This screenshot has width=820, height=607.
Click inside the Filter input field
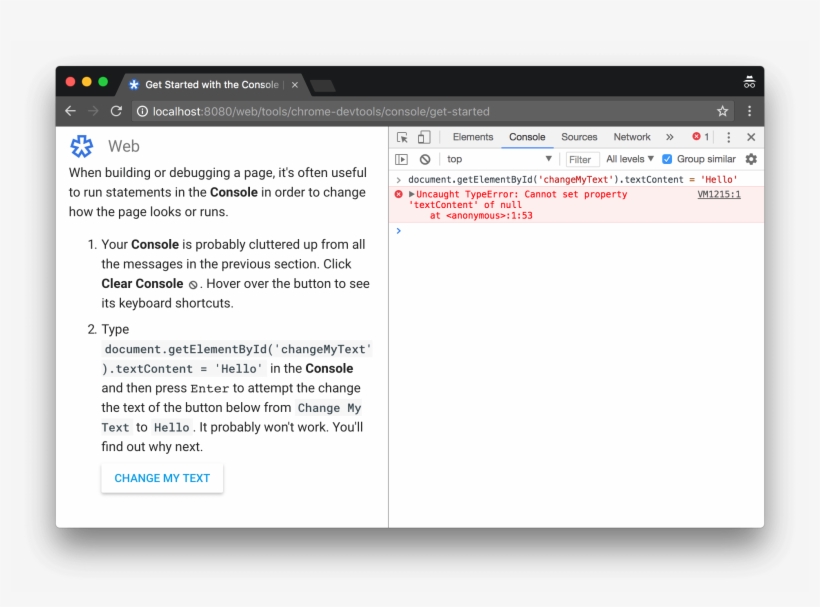coord(581,158)
